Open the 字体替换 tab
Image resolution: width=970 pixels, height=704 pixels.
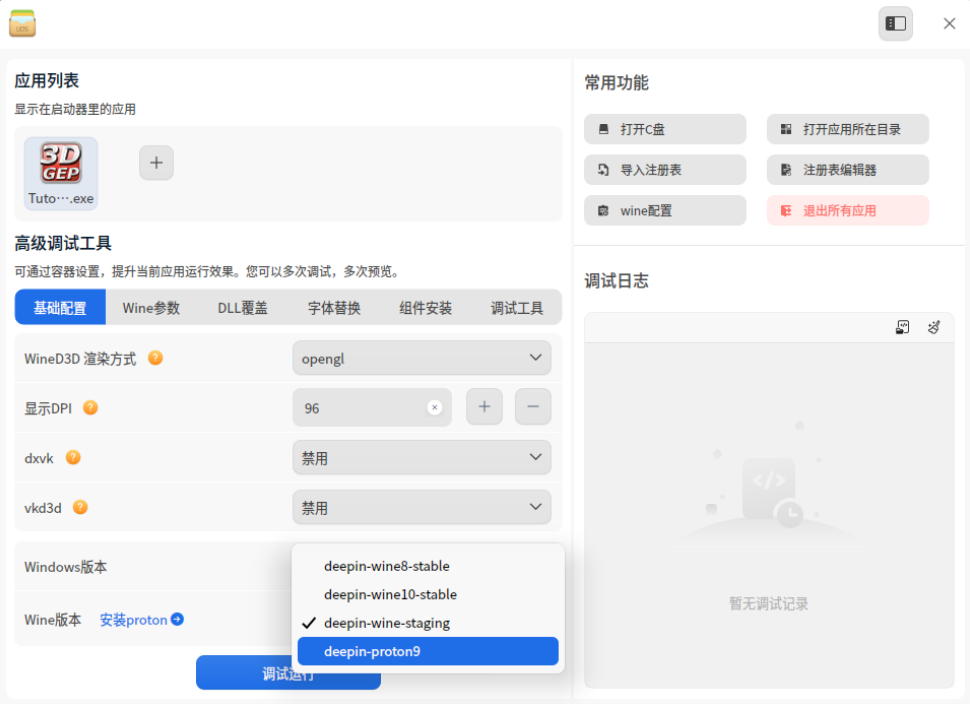[x=334, y=307]
